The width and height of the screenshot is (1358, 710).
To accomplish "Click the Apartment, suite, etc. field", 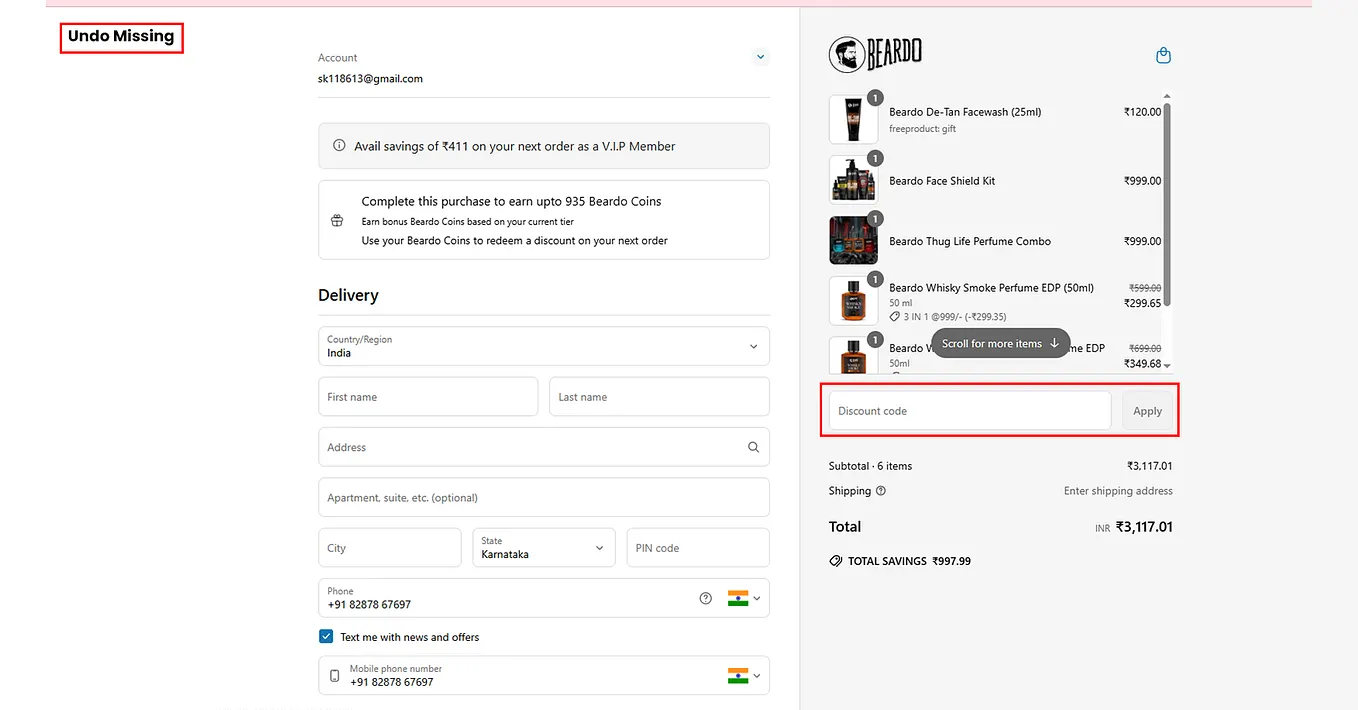I will coord(544,497).
